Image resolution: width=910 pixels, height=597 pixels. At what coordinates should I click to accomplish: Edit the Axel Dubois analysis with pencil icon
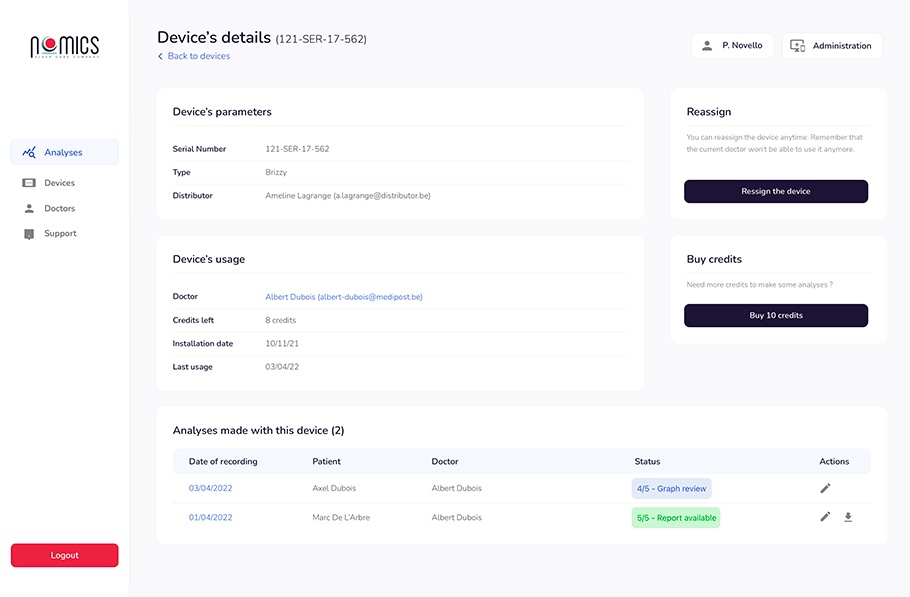click(x=825, y=488)
